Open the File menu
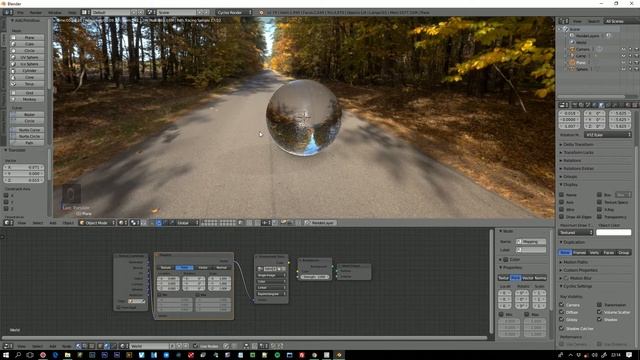Viewport: 640px width, 360px height. tap(20, 12)
